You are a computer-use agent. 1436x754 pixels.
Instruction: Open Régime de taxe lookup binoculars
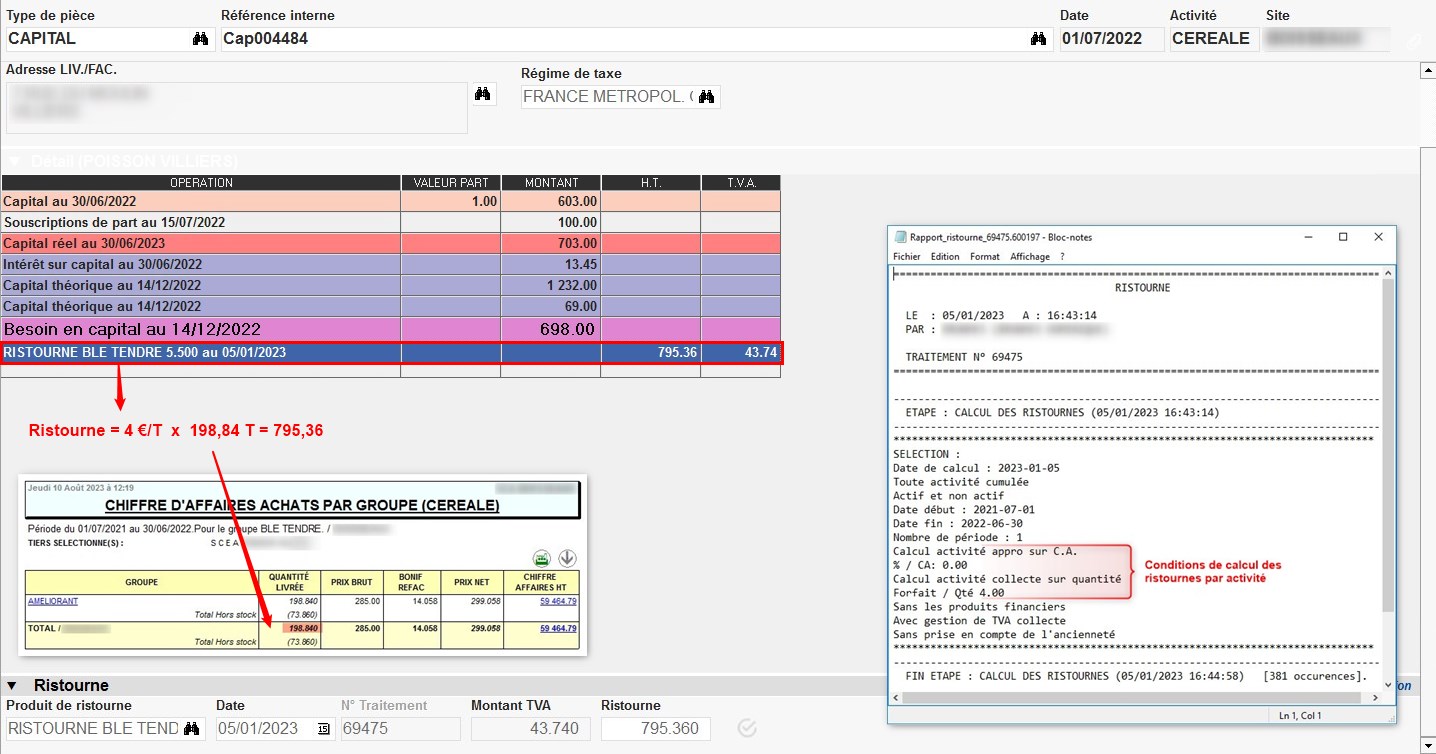tap(706, 97)
